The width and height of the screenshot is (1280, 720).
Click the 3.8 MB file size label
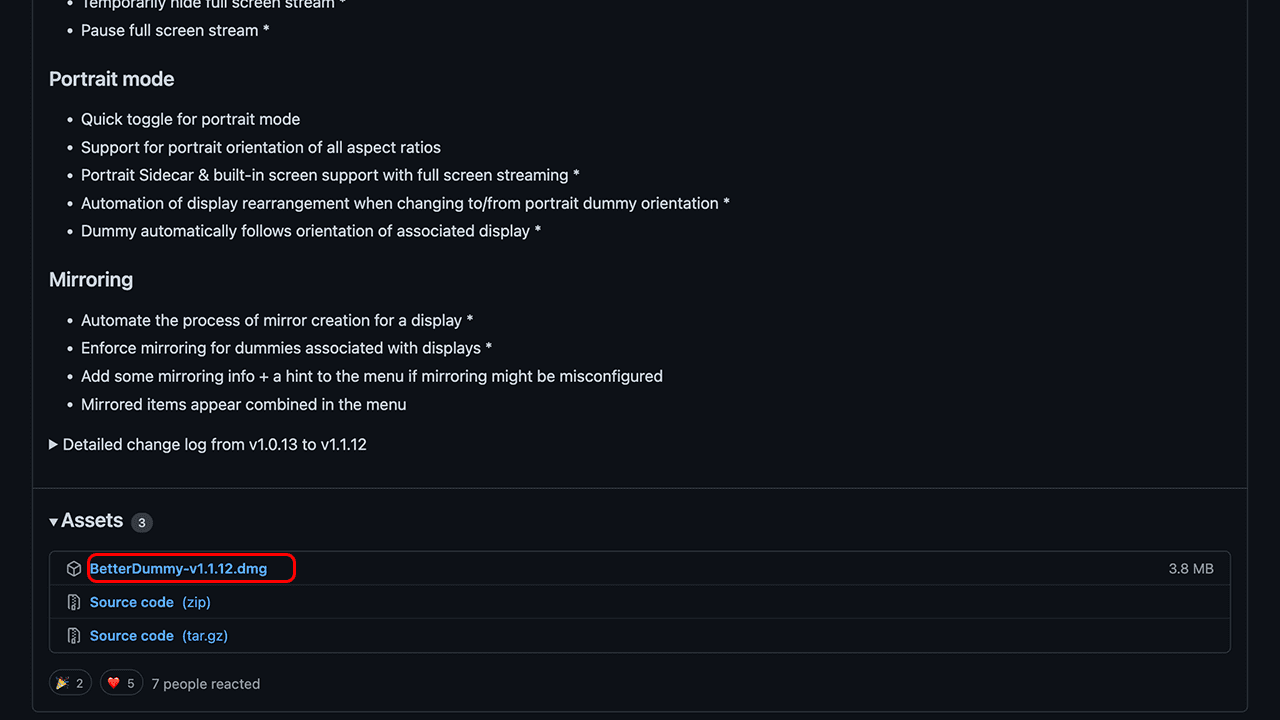coord(1190,569)
